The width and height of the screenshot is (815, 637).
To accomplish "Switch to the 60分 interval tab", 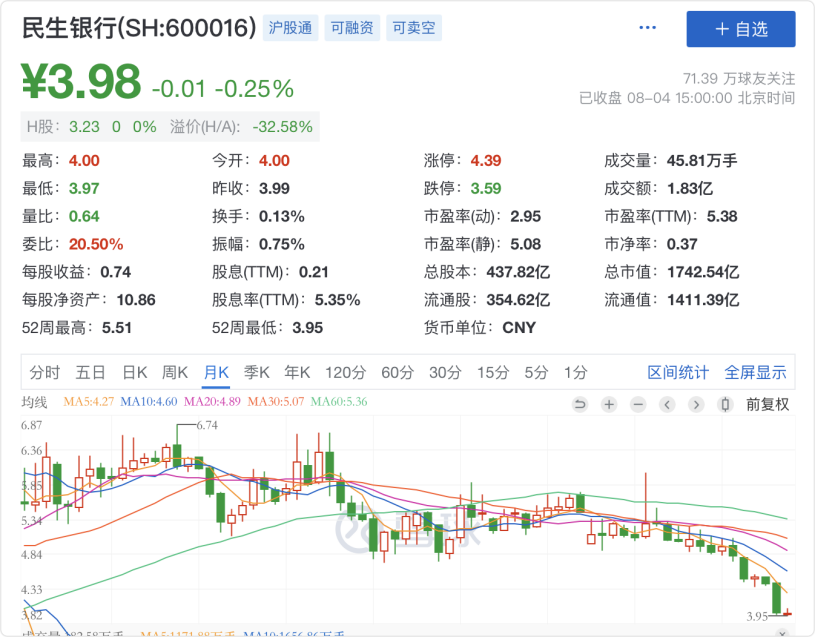I will point(398,372).
